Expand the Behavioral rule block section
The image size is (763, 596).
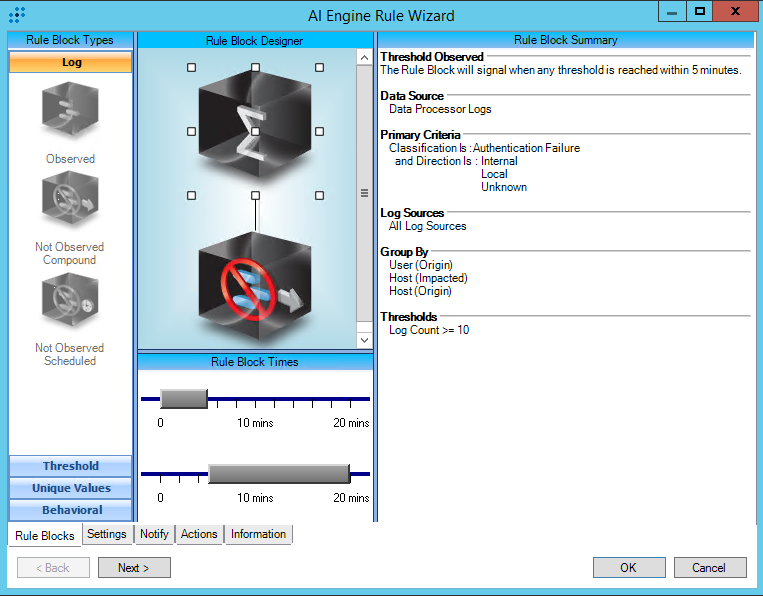tap(71, 510)
